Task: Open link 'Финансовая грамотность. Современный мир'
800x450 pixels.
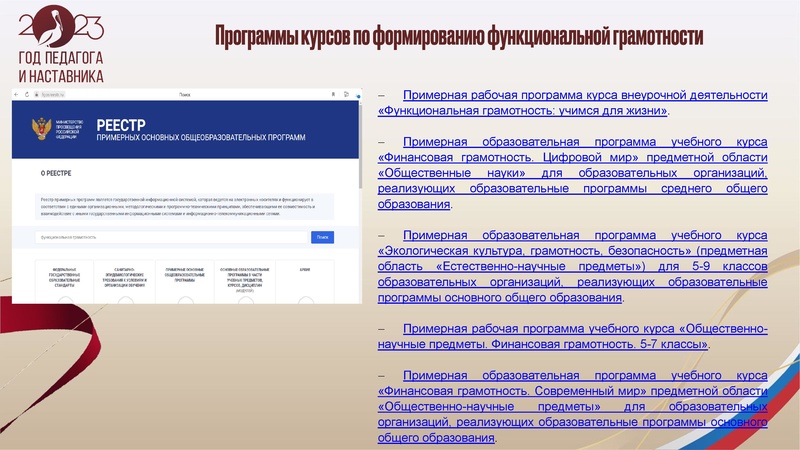Action: (x=572, y=407)
